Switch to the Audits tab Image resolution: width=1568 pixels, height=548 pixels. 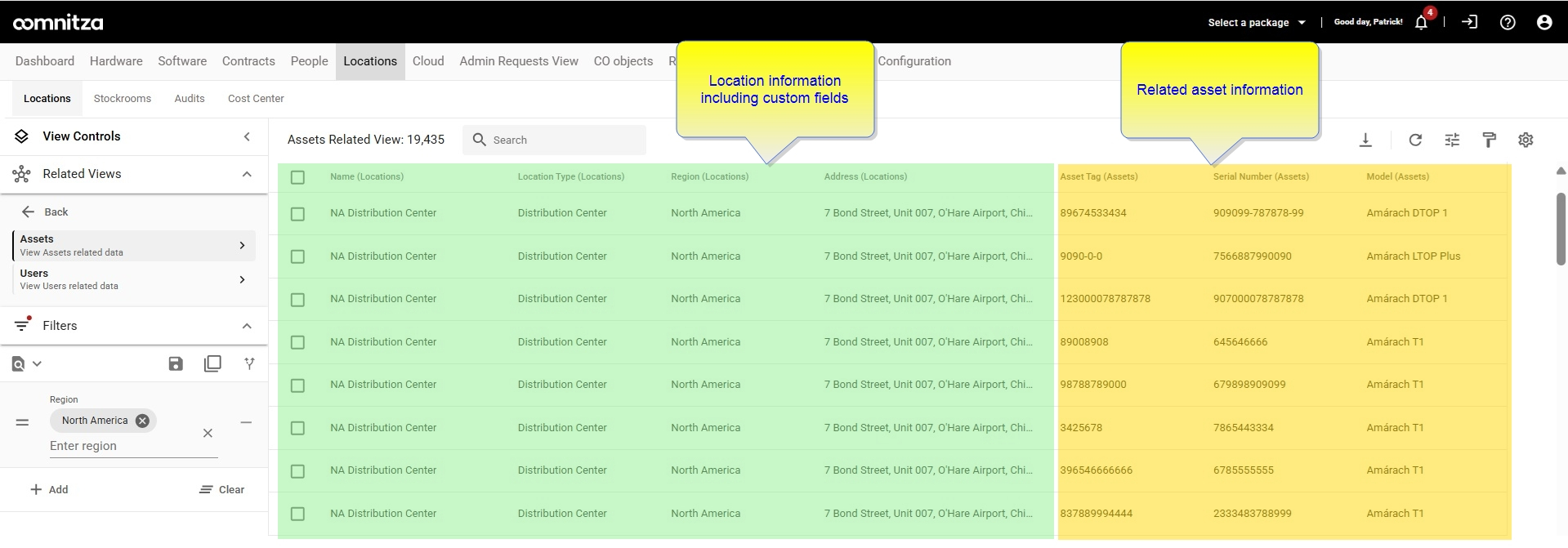point(190,99)
